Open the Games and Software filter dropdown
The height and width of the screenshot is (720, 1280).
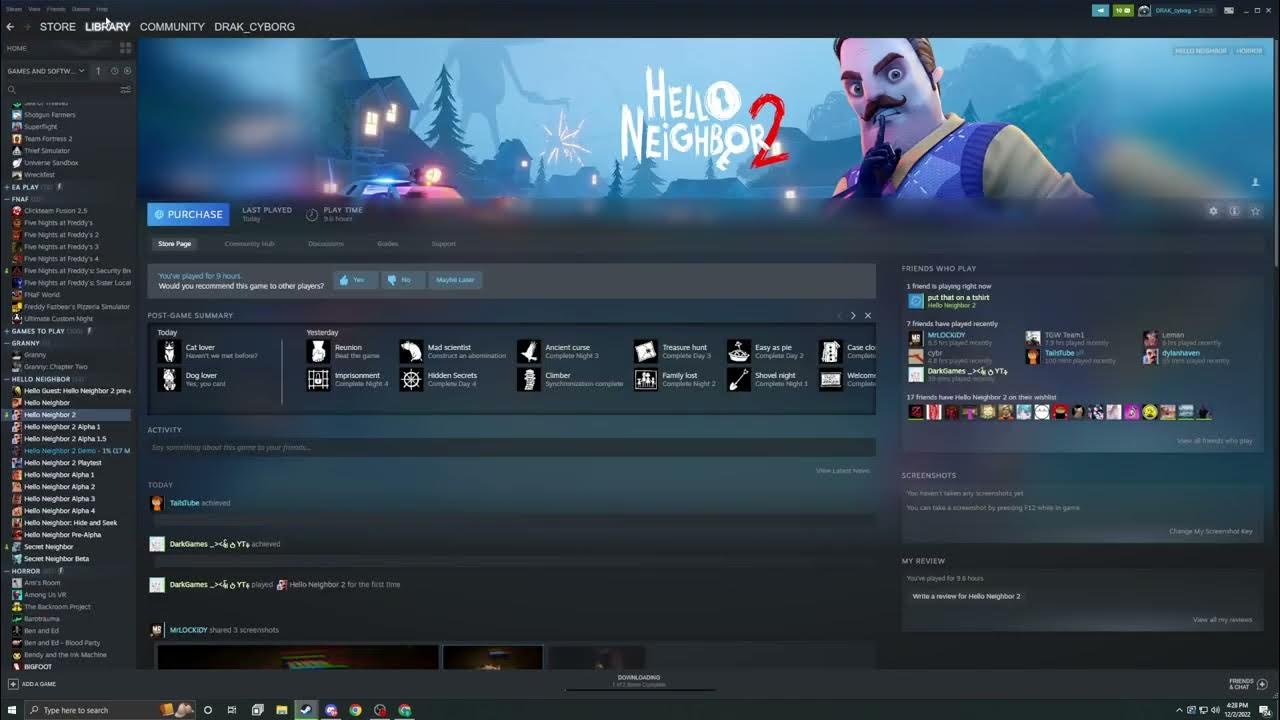[48, 71]
